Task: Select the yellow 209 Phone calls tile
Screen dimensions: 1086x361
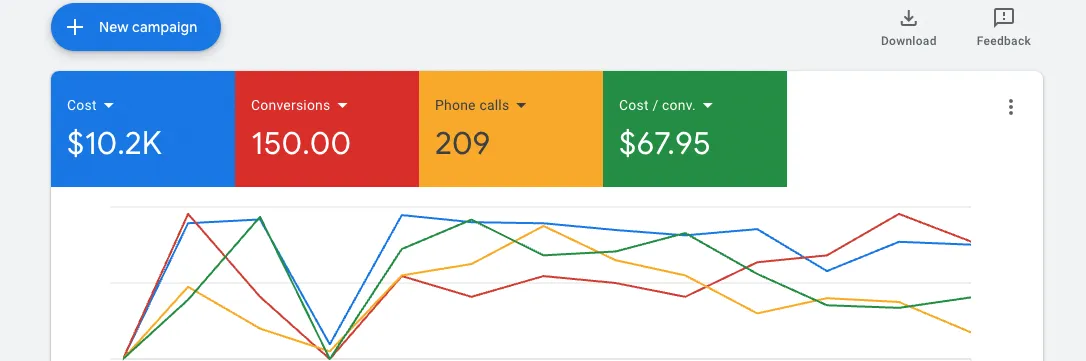Action: click(511, 129)
